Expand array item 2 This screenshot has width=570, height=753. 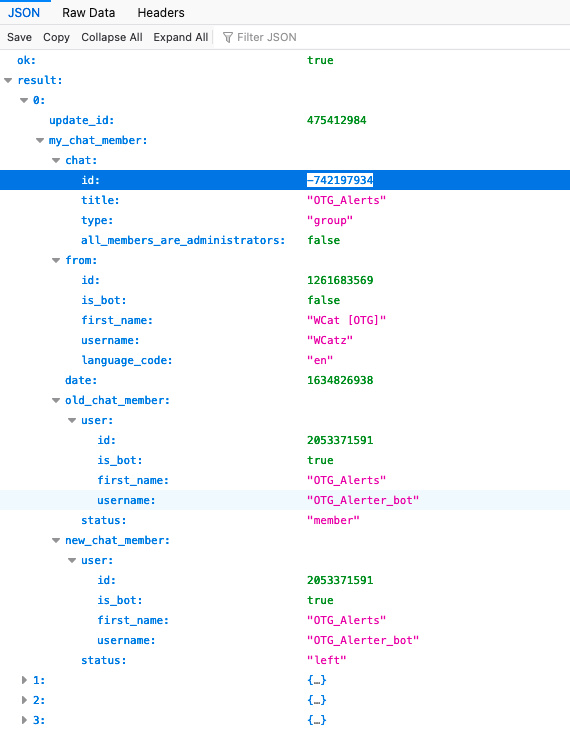tap(24, 700)
